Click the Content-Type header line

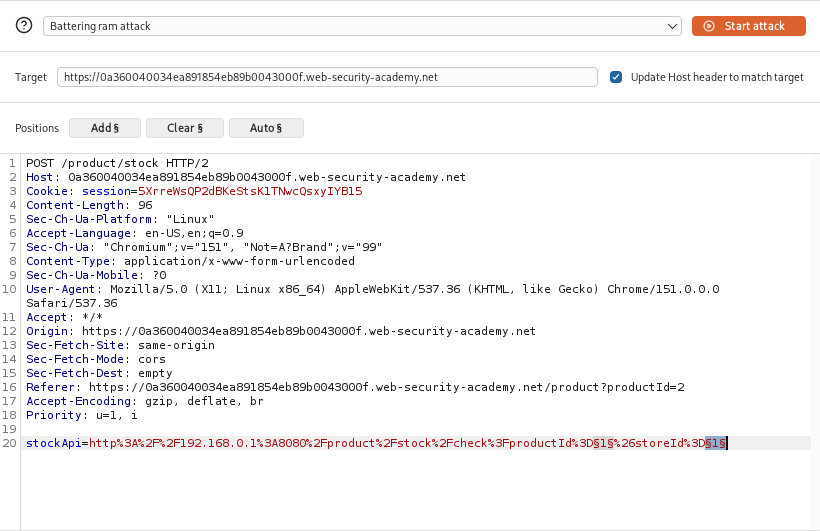pos(190,261)
